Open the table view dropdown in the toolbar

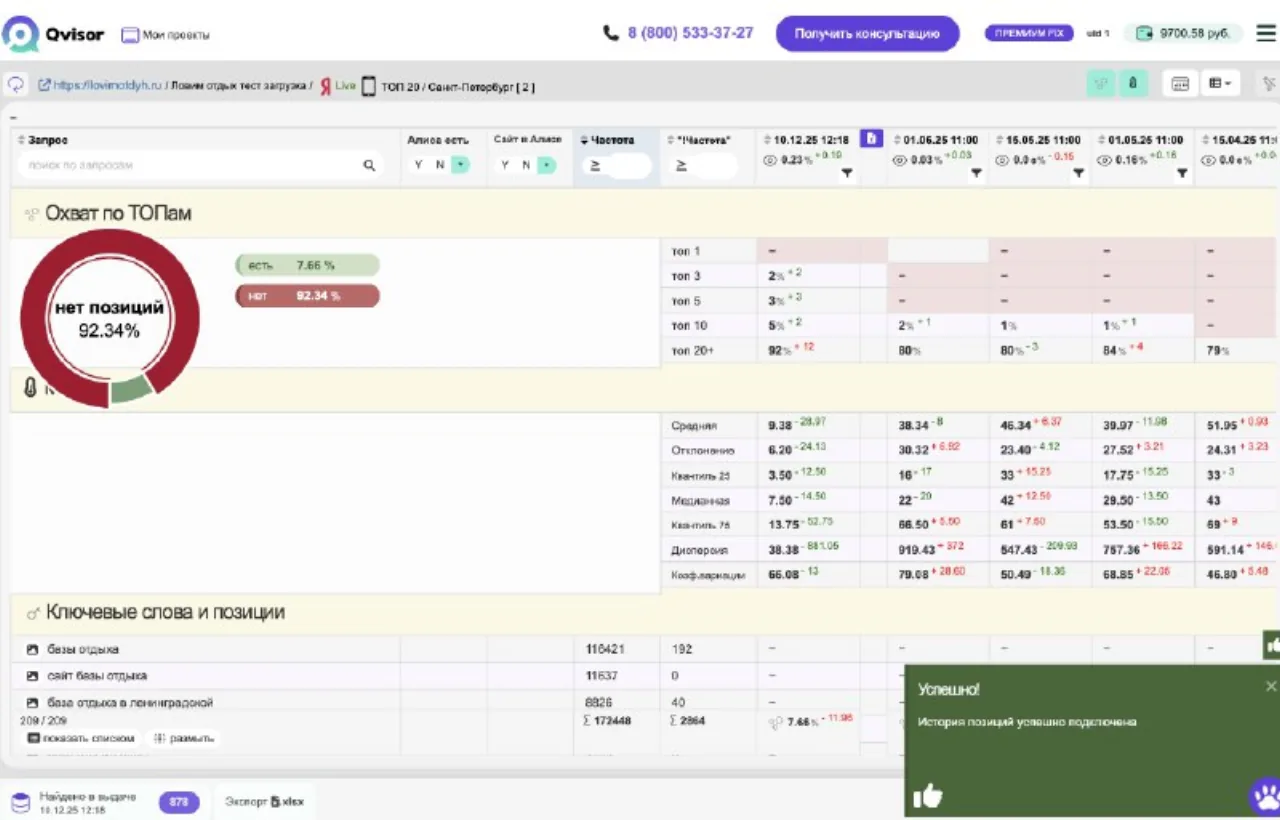point(1221,84)
